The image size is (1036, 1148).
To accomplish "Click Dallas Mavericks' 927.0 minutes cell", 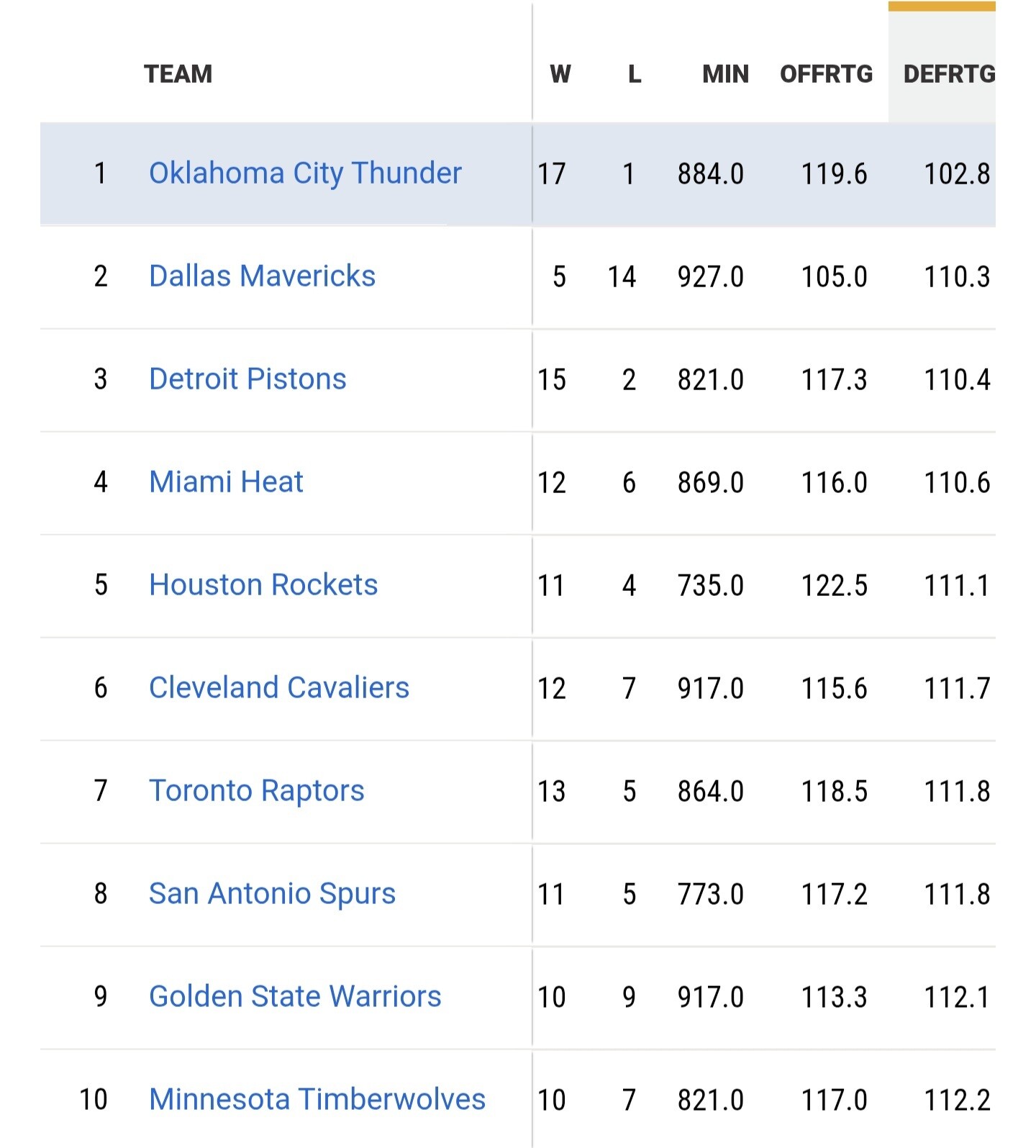I will point(711,277).
